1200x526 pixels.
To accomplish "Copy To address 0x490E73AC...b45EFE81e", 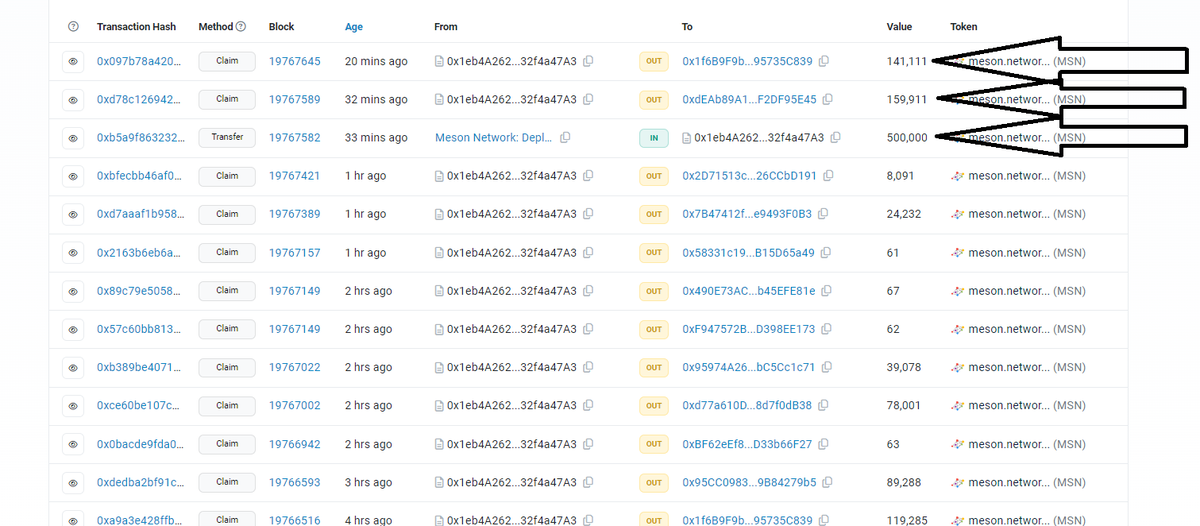I will 828,290.
